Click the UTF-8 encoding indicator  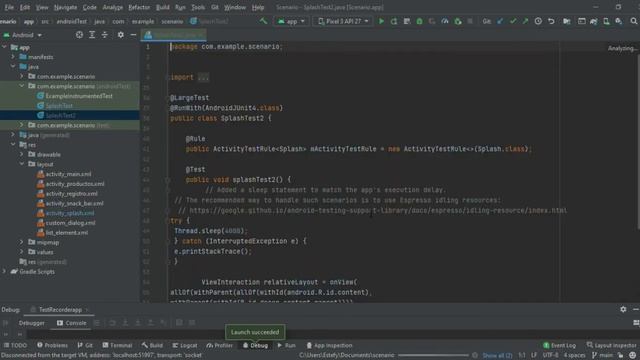click(550, 355)
